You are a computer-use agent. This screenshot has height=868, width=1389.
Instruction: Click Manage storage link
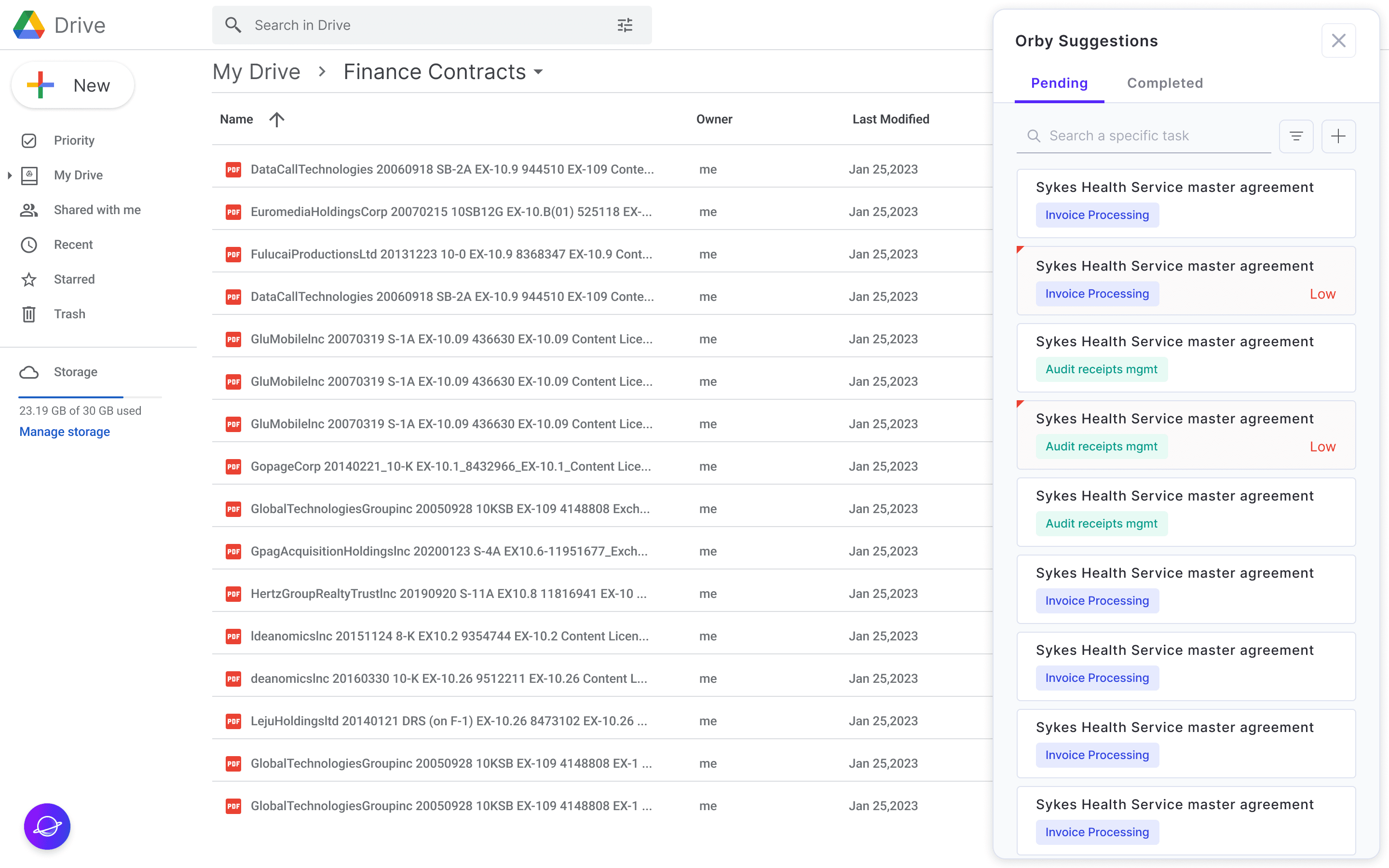(x=64, y=432)
